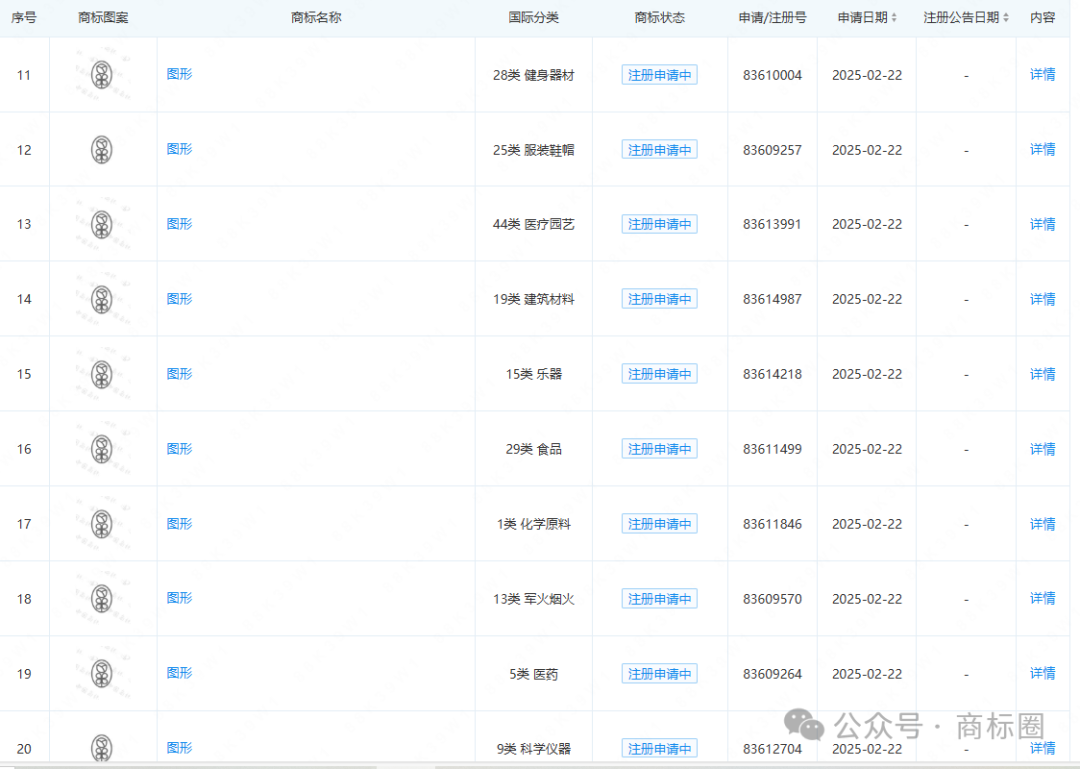Select the 商标状态 column header
1080x769 pixels.
point(659,18)
